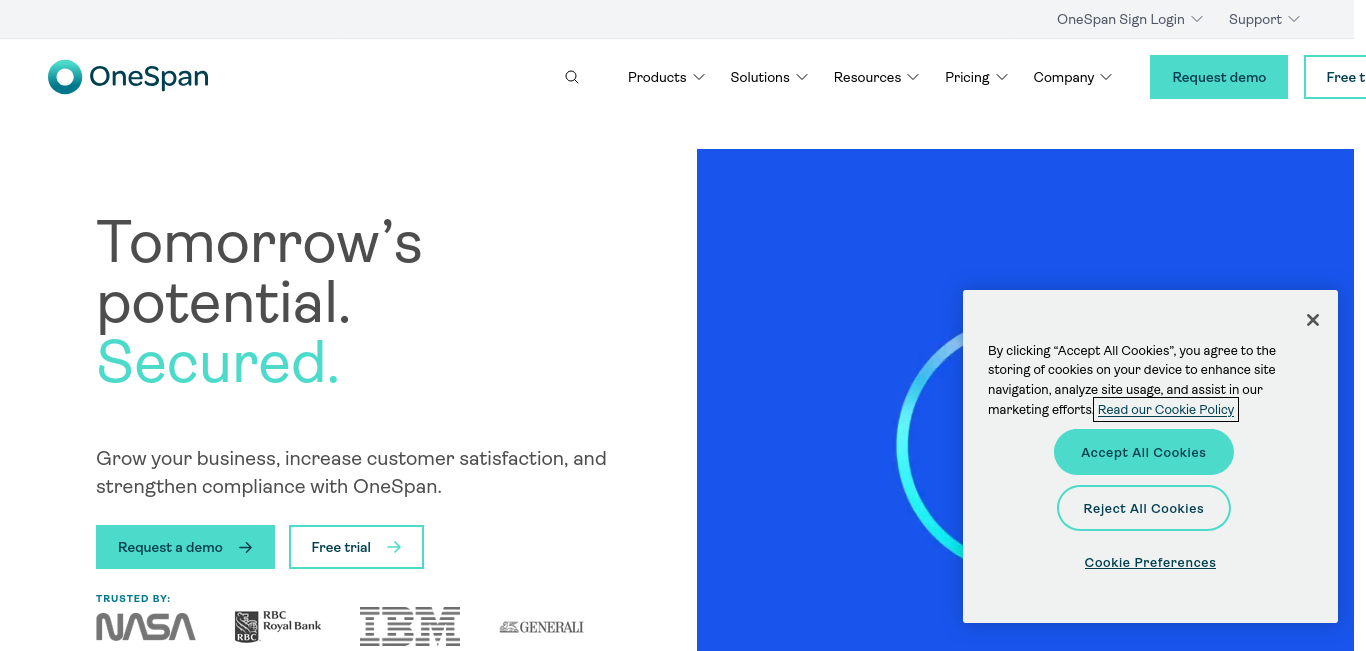Image resolution: width=1366 pixels, height=651 pixels.
Task: Click the 'TRUSTED BY:' label
Action: (x=133, y=599)
